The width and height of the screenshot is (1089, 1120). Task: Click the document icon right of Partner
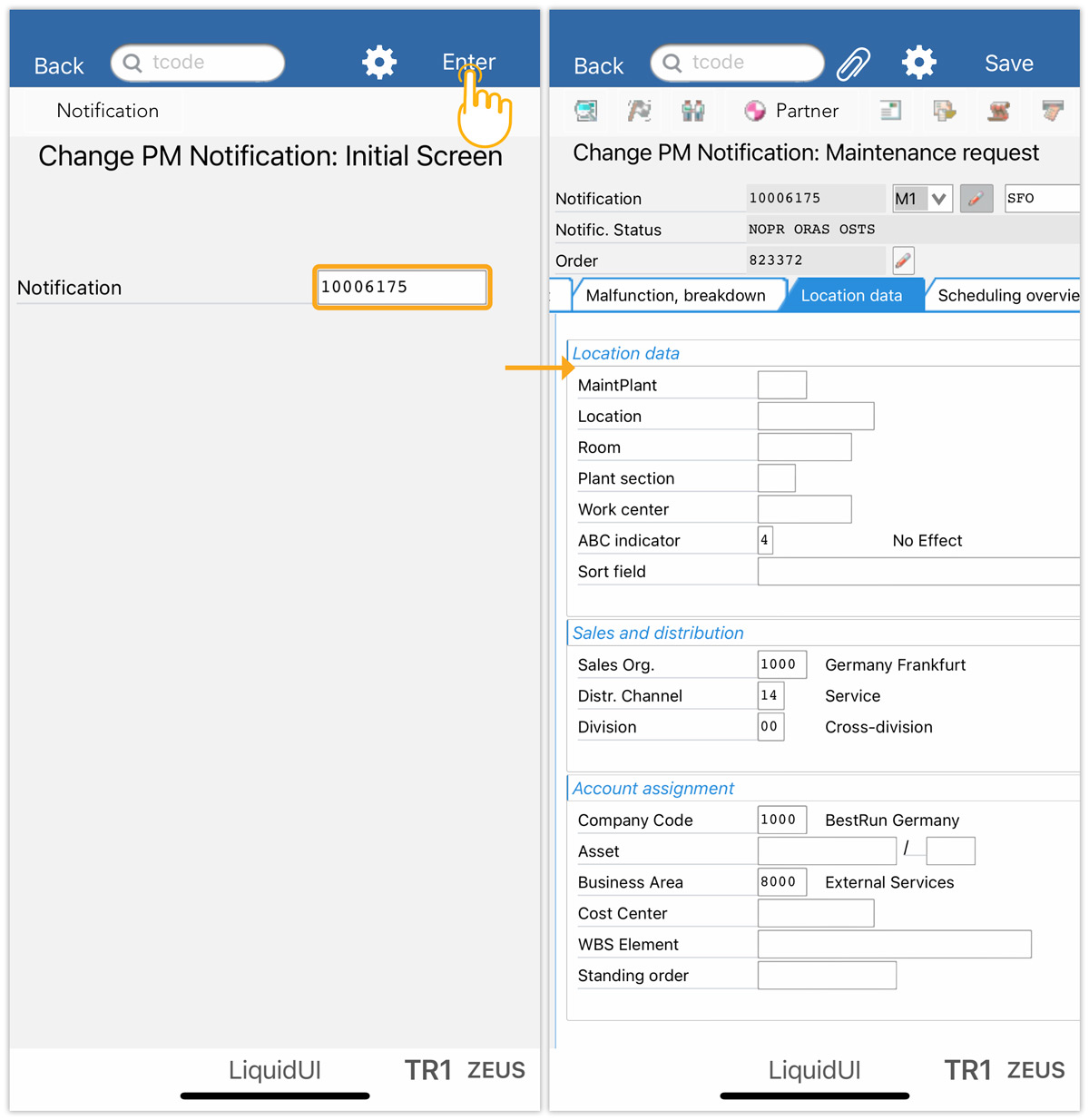(890, 111)
